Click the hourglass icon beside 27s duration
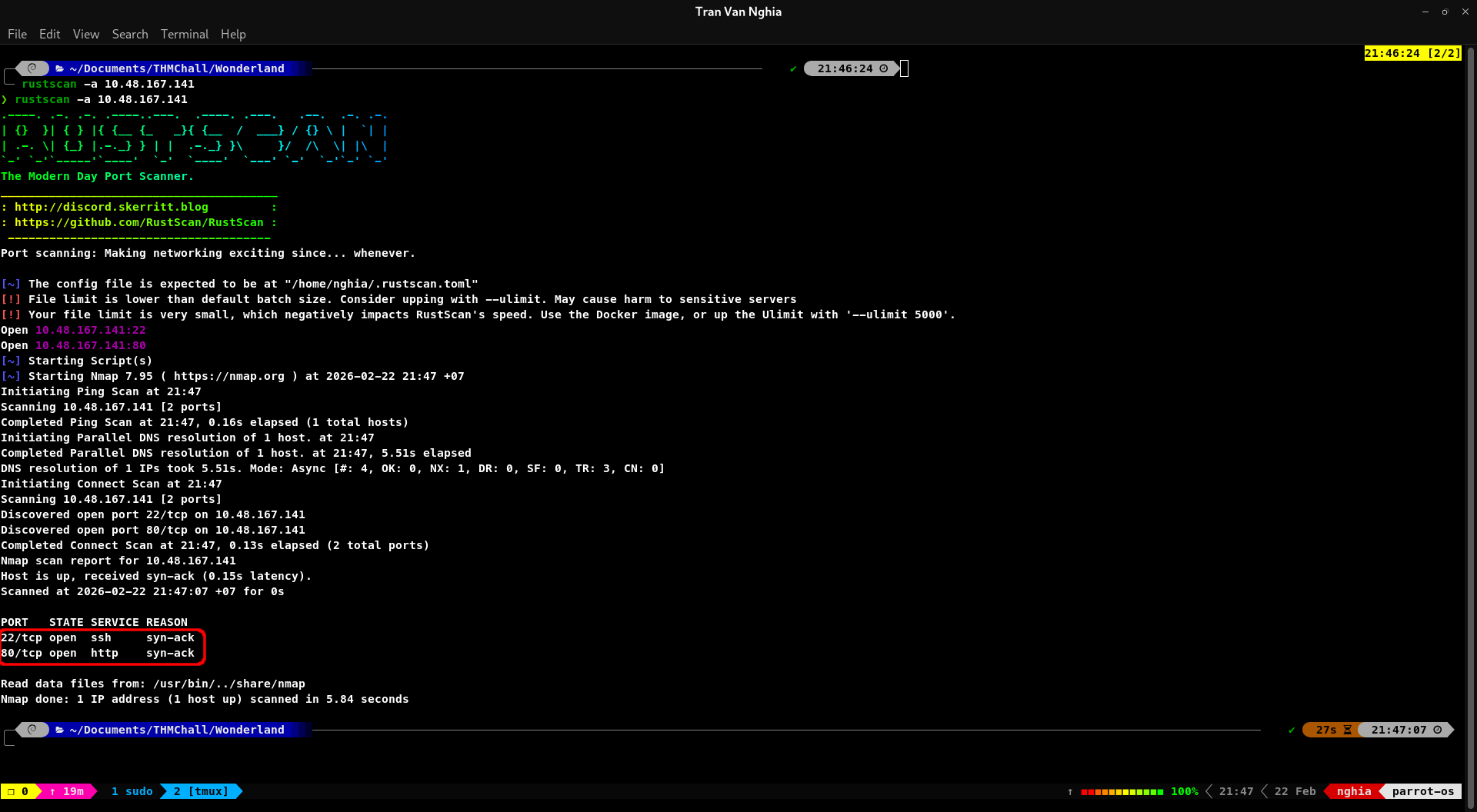This screenshot has height=812, width=1477. (1347, 730)
